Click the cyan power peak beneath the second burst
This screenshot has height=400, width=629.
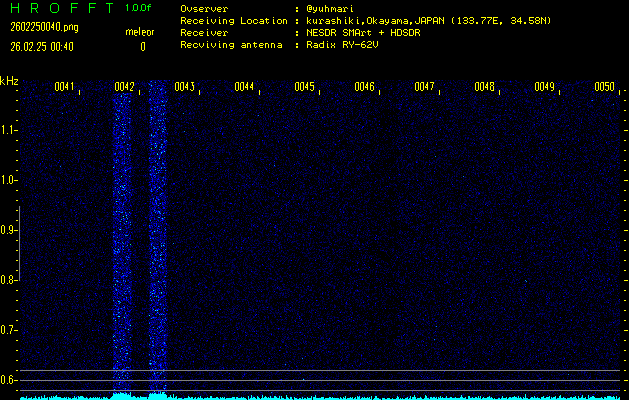point(158,395)
